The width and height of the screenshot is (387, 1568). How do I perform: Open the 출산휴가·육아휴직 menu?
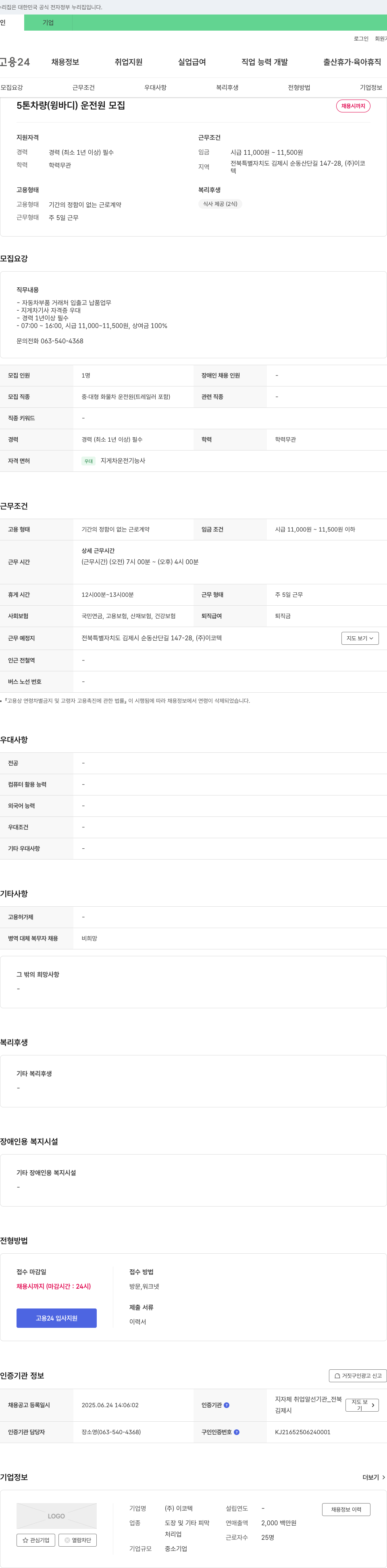coord(352,62)
